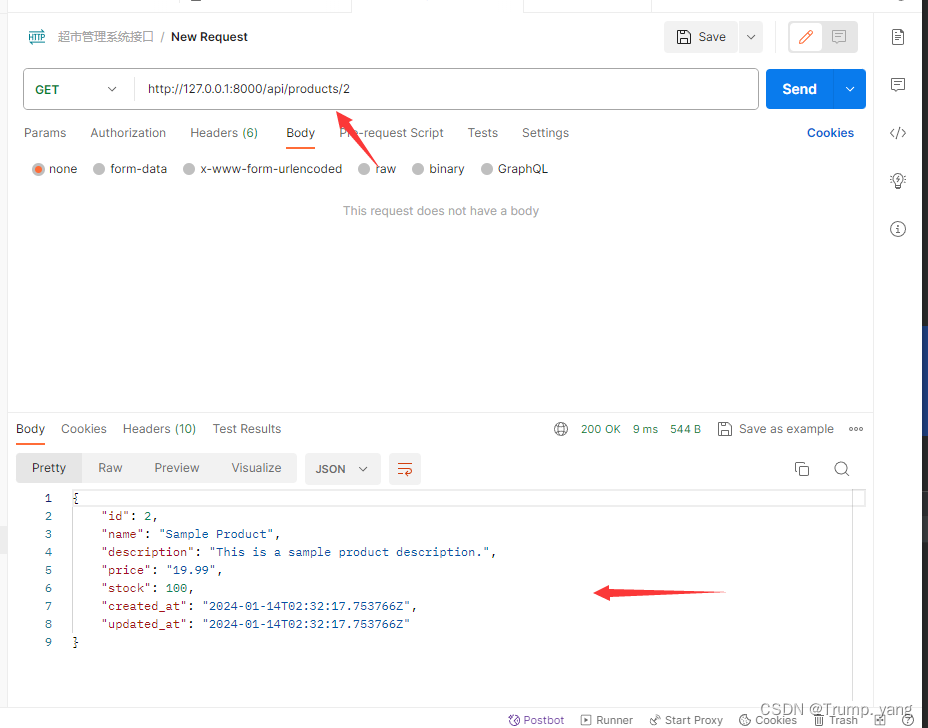Open the response more options ellipsis
The image size is (928, 728).
click(x=856, y=429)
